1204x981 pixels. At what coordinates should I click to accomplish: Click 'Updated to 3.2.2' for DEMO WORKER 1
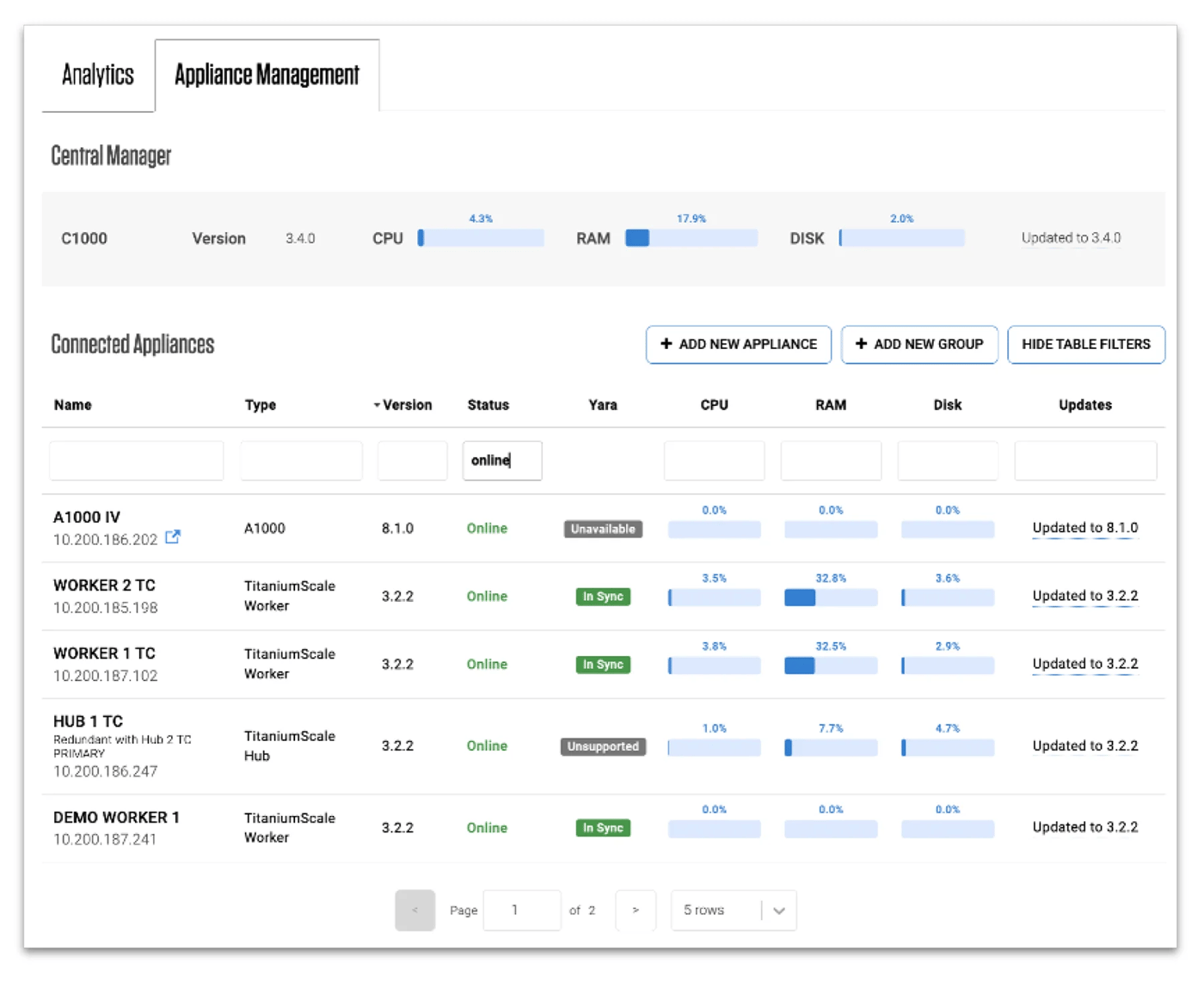[1085, 827]
